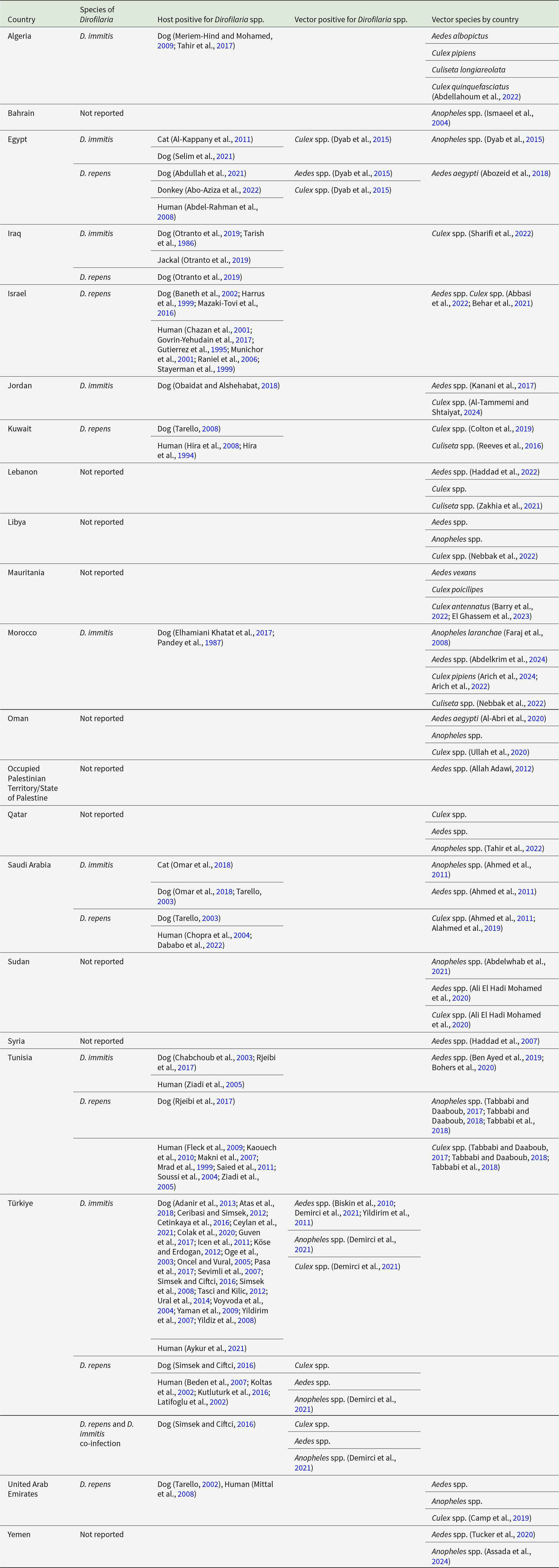Follow the Camp et al. 2019 reference
This screenshot has height=1568, width=559.
pos(521,1518)
